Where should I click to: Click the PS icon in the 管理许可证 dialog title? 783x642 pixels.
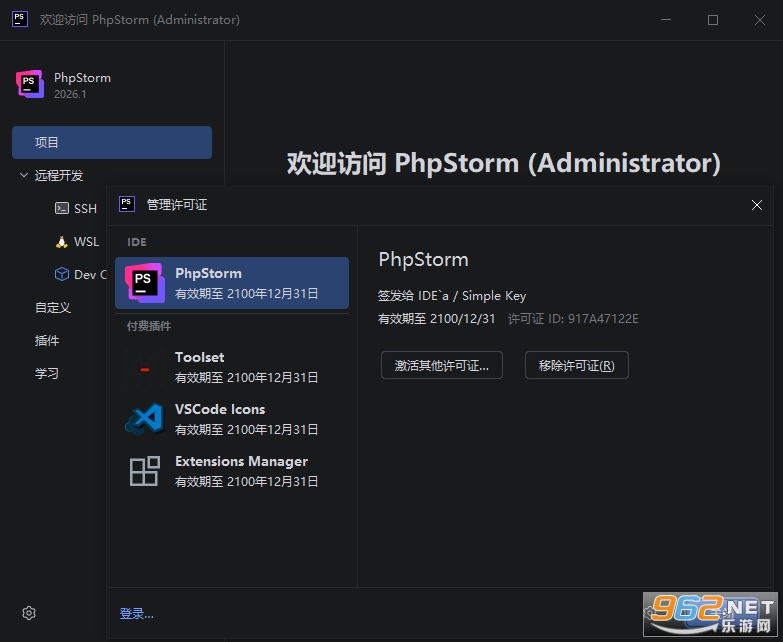[x=127, y=204]
